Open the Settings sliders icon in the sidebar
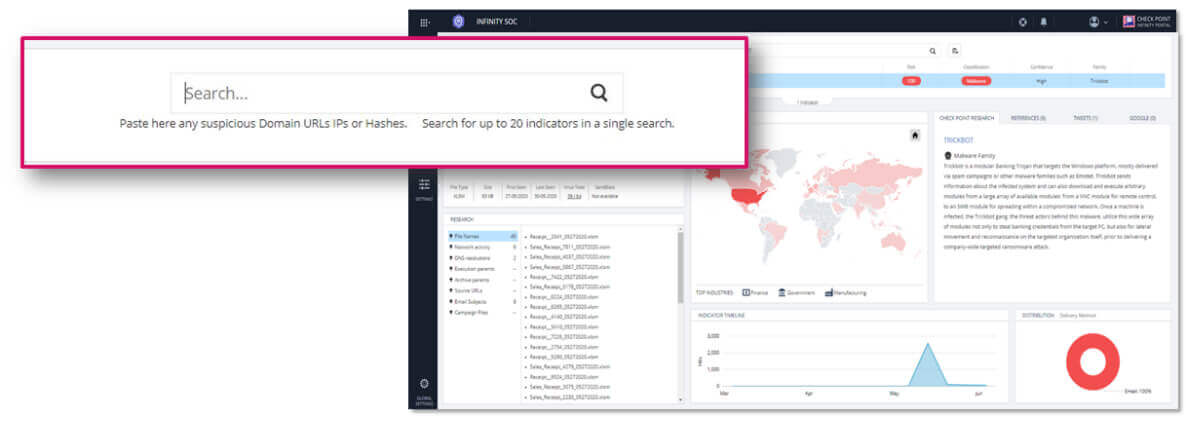Screen dimensions: 1186x422 pyautogui.click(x=424, y=185)
